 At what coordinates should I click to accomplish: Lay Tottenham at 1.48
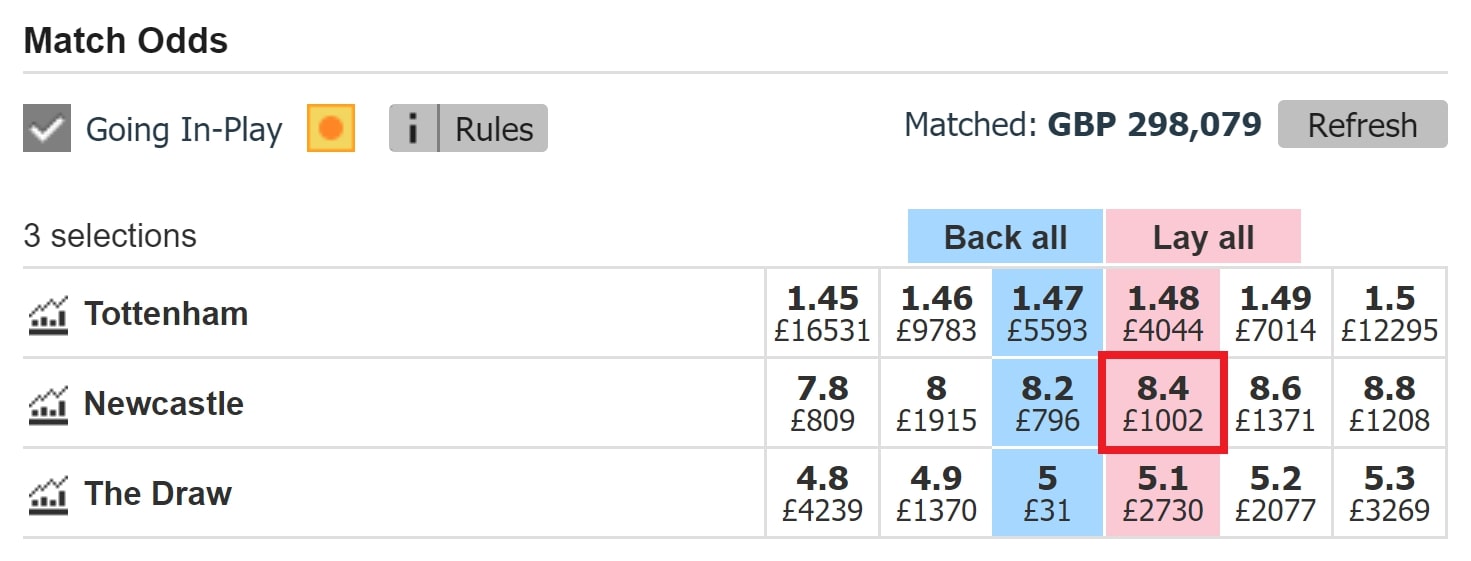[1161, 313]
